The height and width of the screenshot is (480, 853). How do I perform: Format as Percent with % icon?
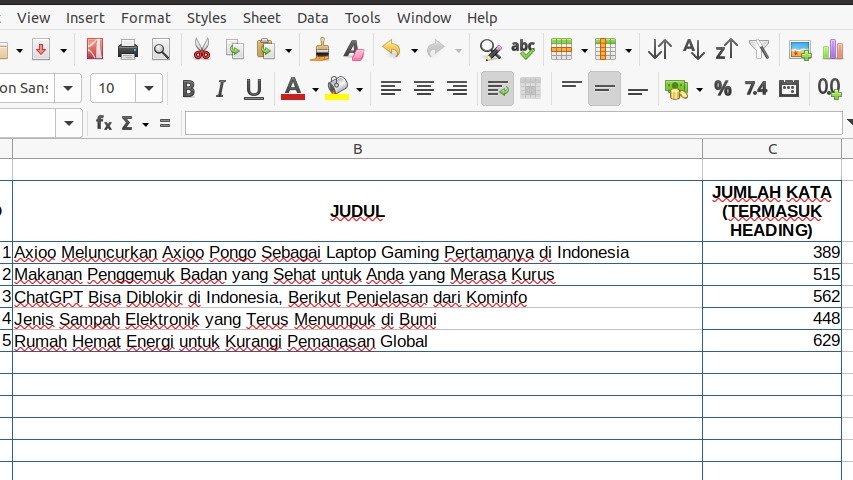point(722,88)
